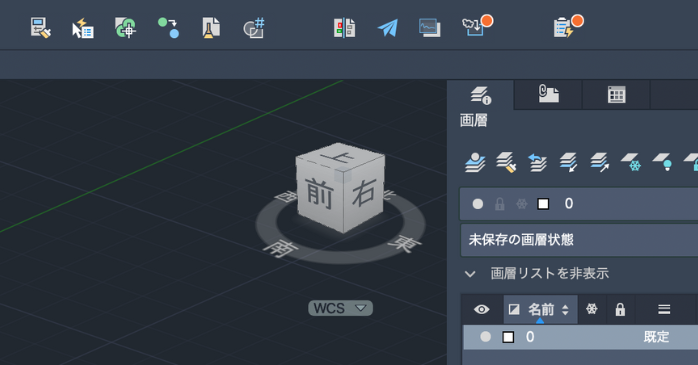Click white color swatch in current layer dropdown

[x=543, y=204]
